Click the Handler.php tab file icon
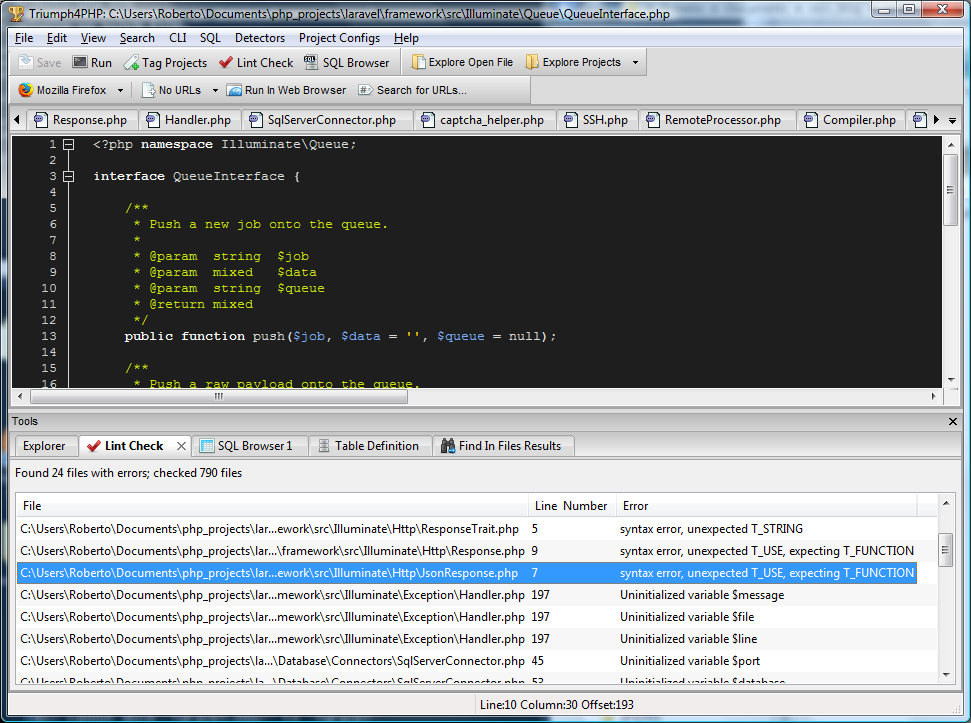 [x=153, y=120]
